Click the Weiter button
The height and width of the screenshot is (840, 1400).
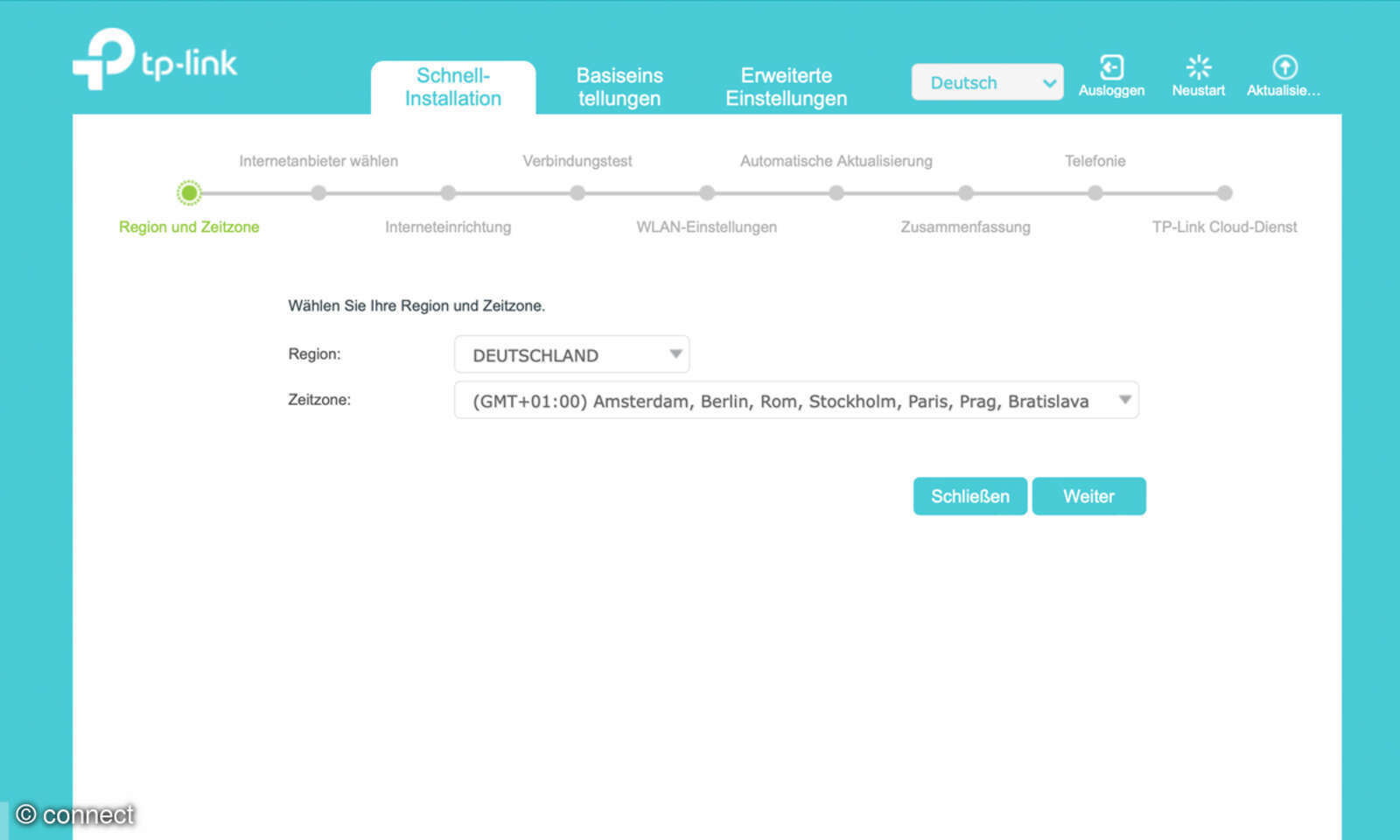1088,496
